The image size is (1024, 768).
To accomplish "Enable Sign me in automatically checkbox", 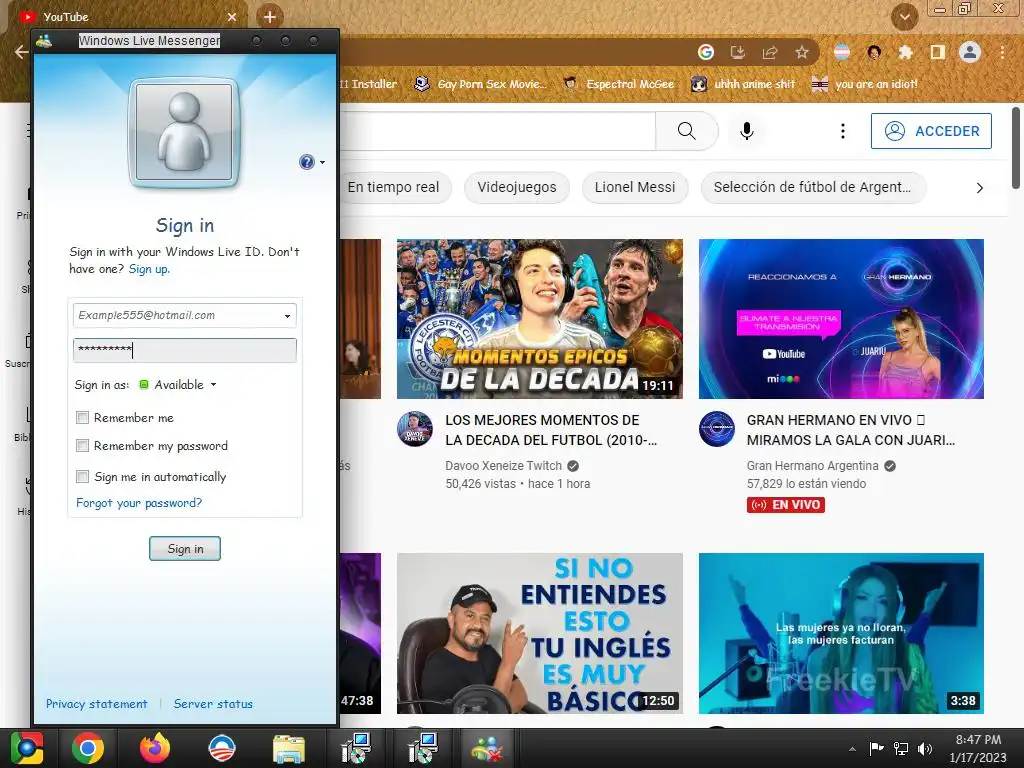I will pos(82,476).
